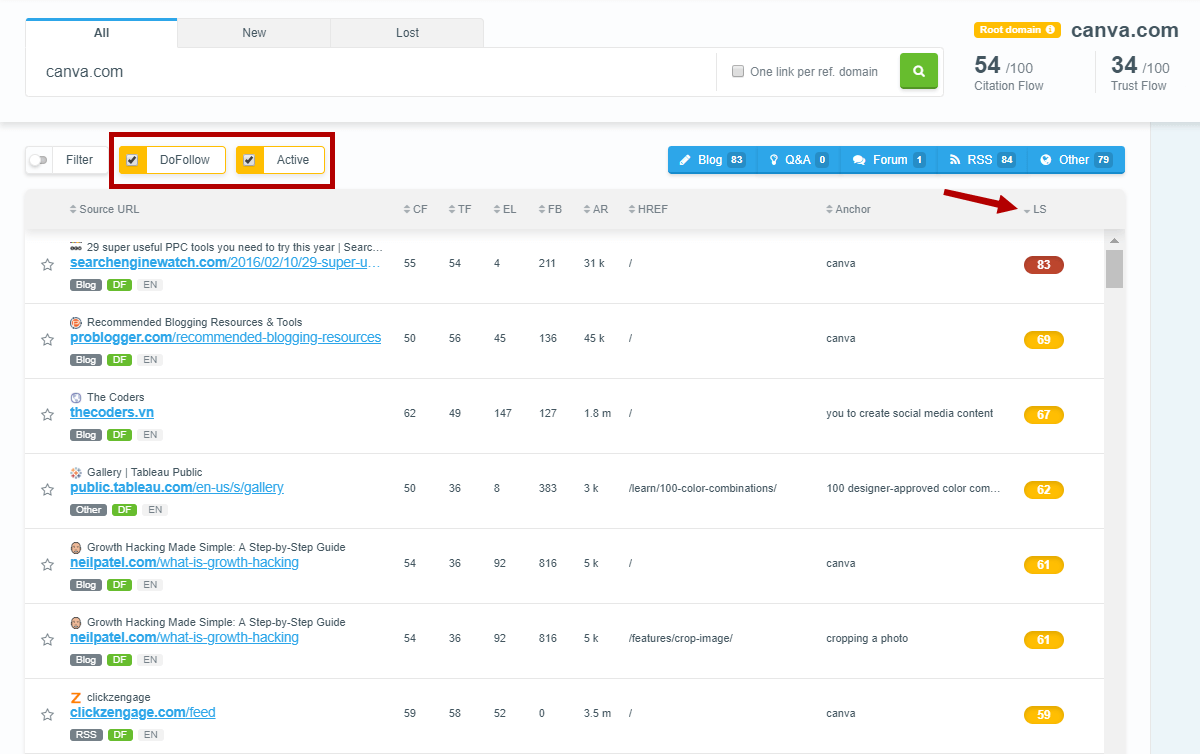The image size is (1200, 754).
Task: Star the searchenginewatch.com row
Action: tap(47, 265)
